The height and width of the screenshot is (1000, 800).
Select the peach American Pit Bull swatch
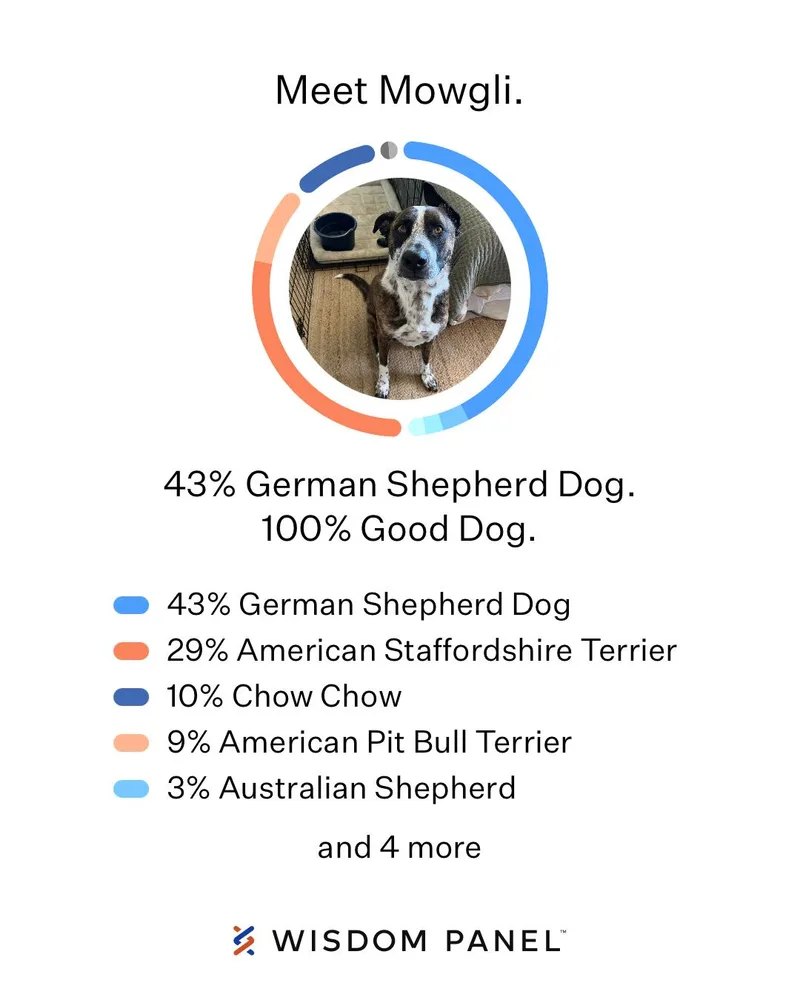click(x=131, y=743)
